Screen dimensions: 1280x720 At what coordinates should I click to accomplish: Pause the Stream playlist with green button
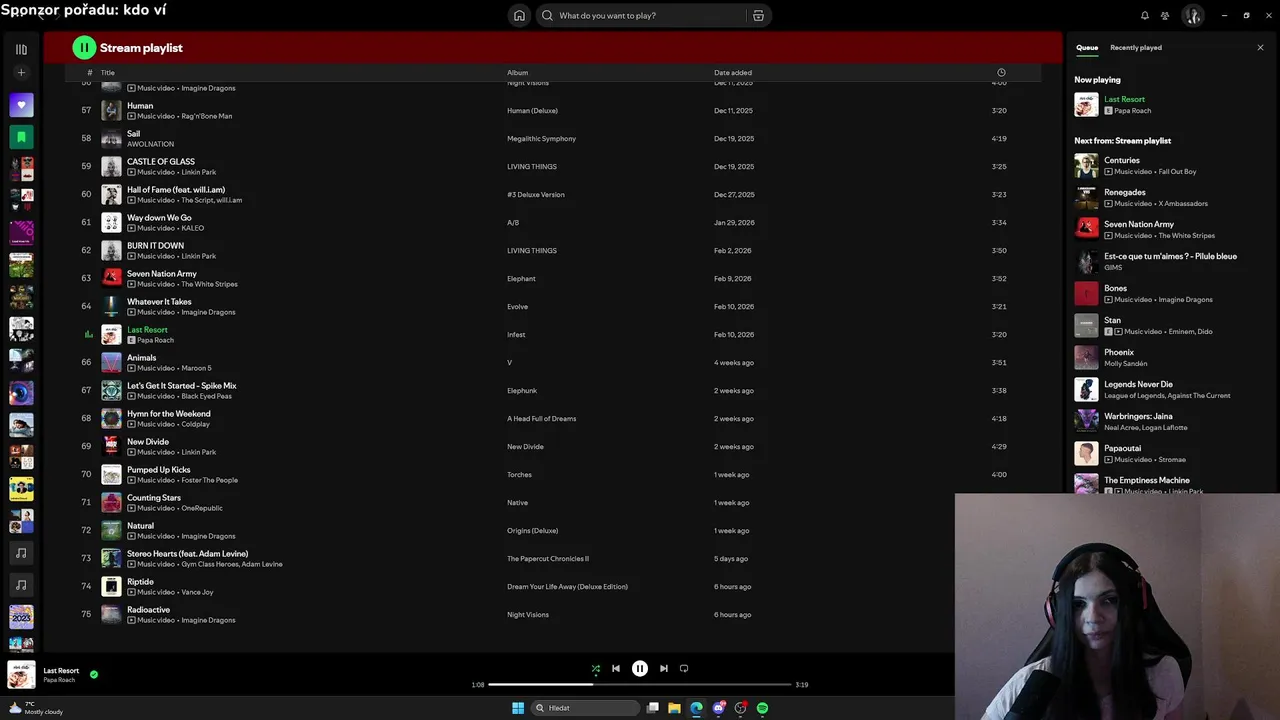84,47
